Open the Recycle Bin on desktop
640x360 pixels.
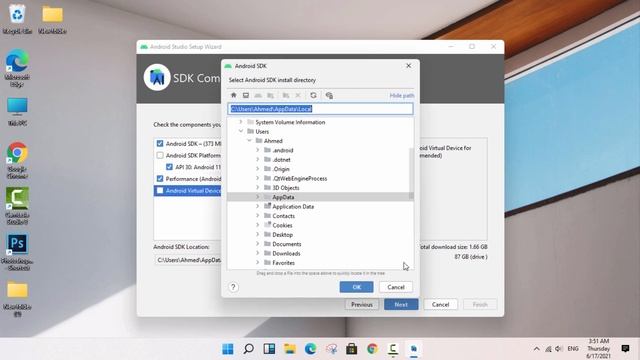[17, 18]
